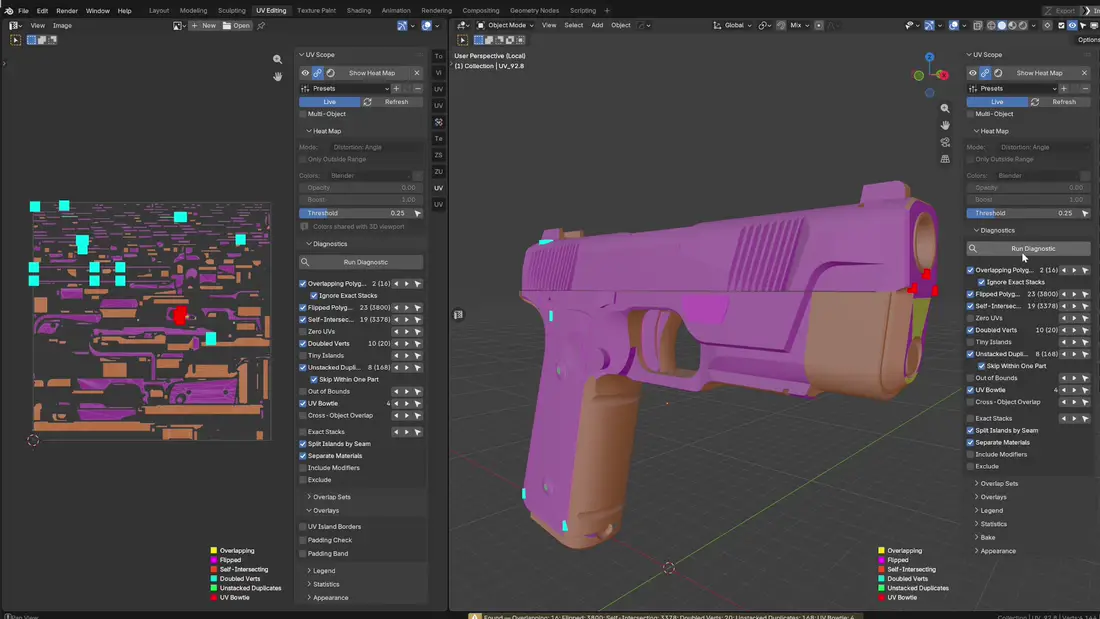Viewport: 1100px width, 619px height.
Task: Click Show Heat Map in 3D viewport panel
Action: [x=1040, y=73]
